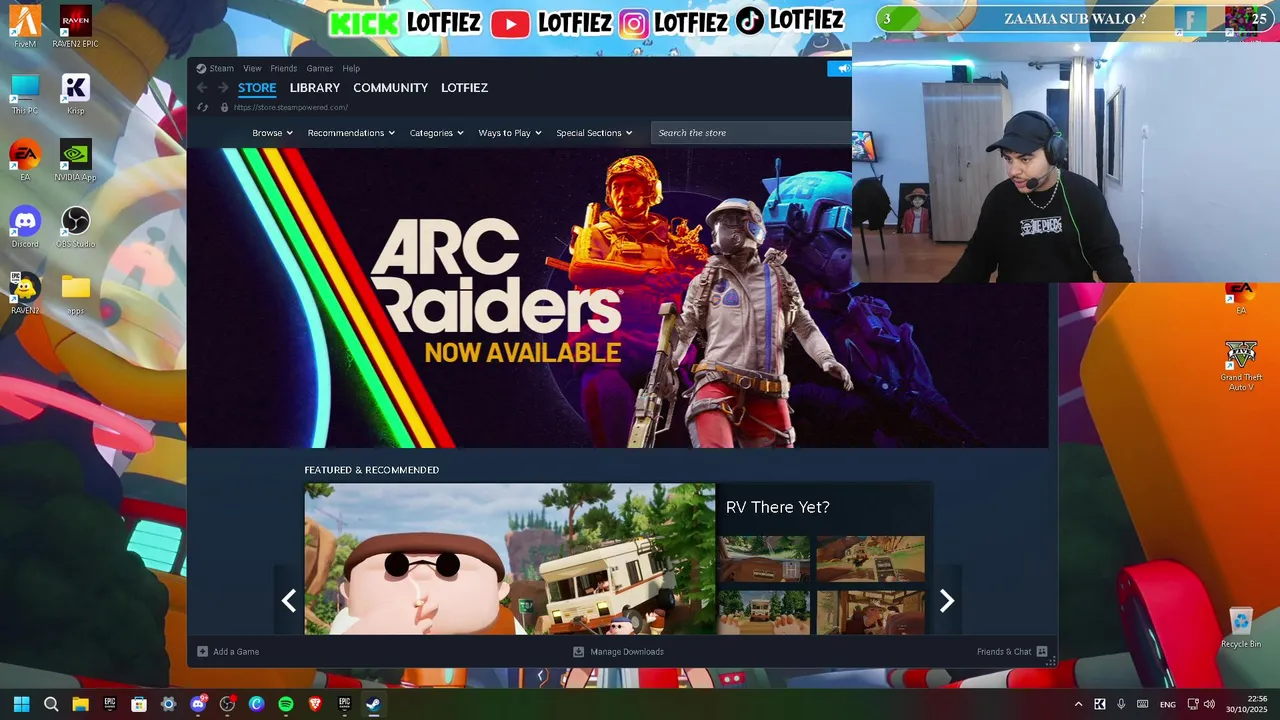Open the Steam announcements megaphone button
Screen dimensions: 1280x720
839,68
